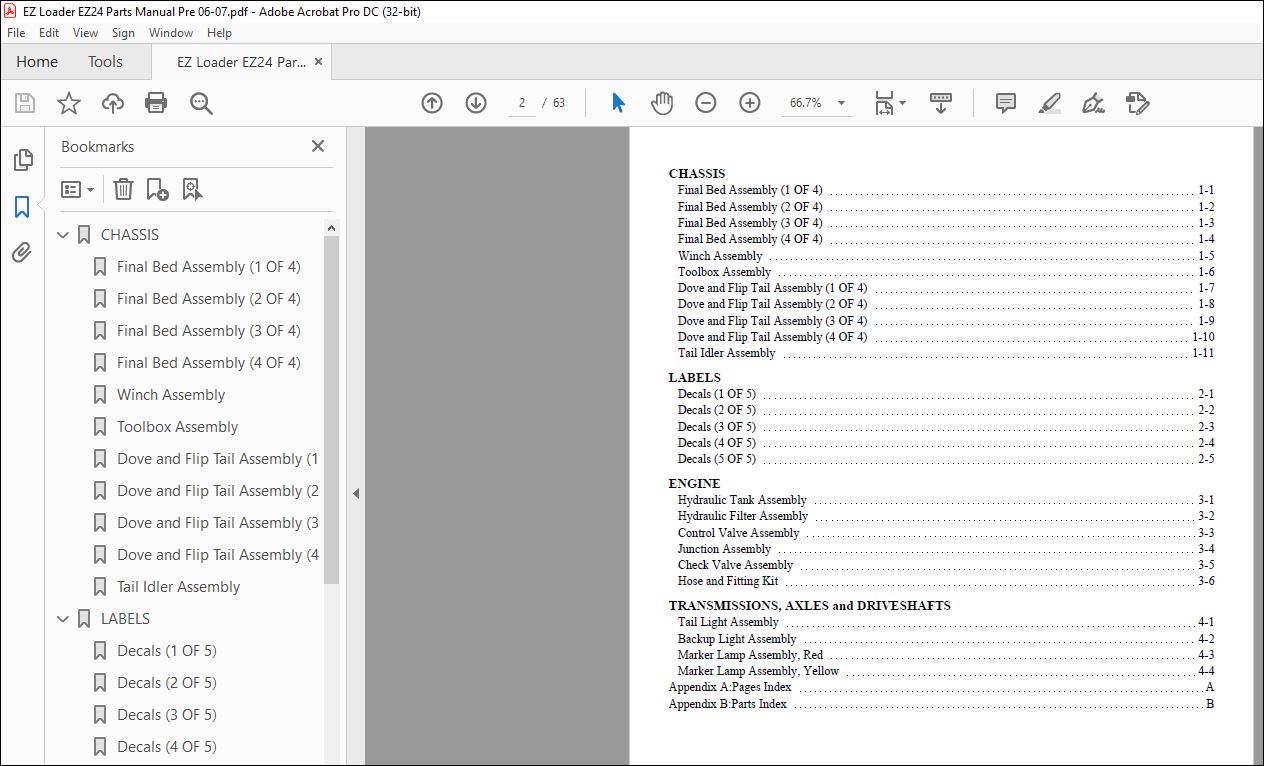Click the page number input field
The image size is (1264, 766).
521,103
